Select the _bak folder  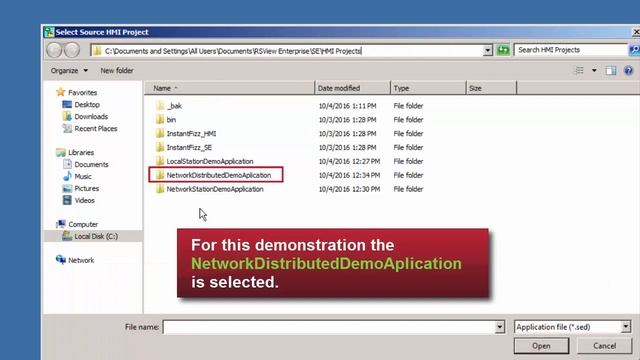[169, 106]
